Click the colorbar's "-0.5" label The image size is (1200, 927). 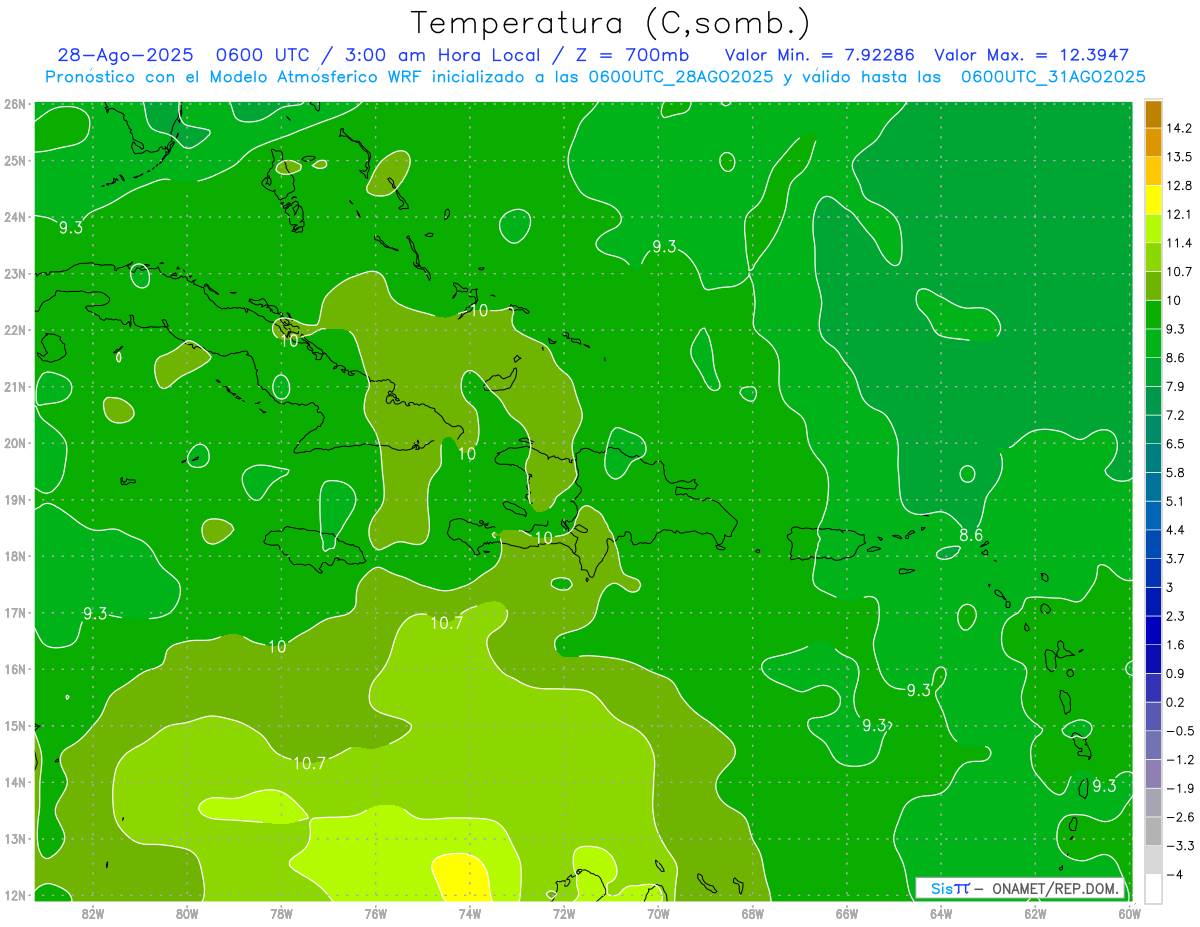[1180, 731]
